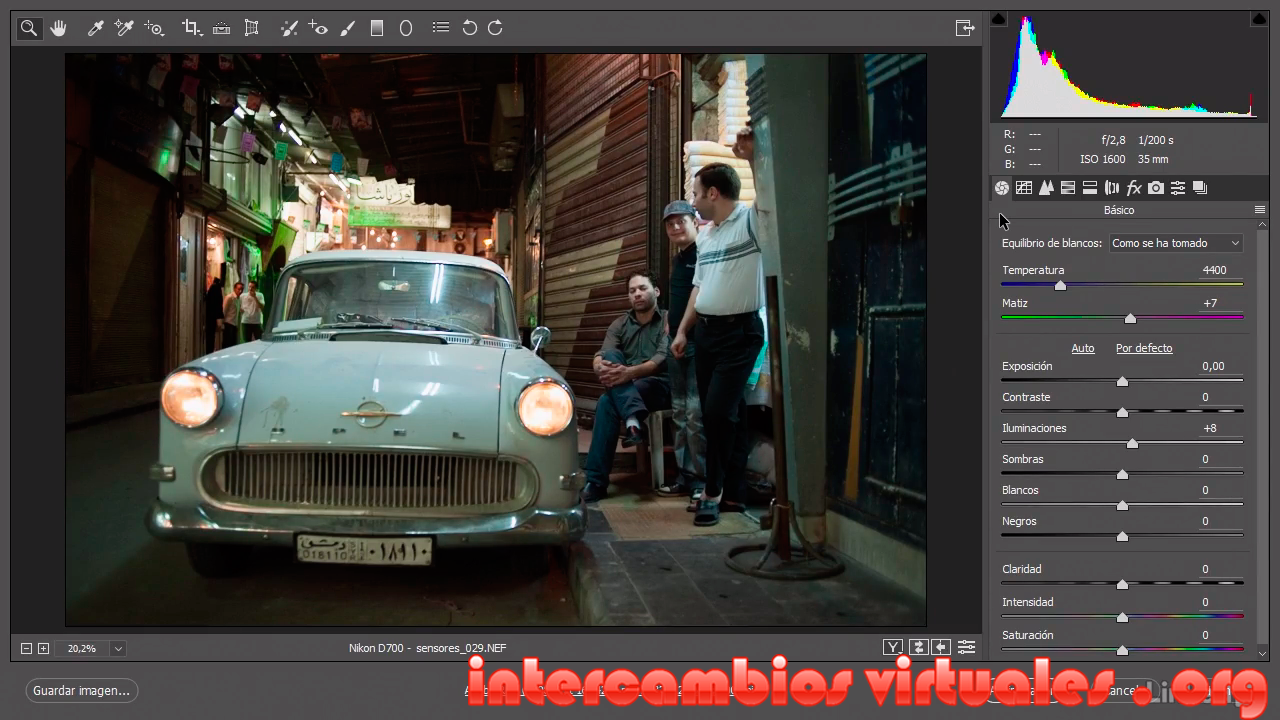Open the Básico panel options menu
The image size is (1280, 720).
pyautogui.click(x=1260, y=210)
